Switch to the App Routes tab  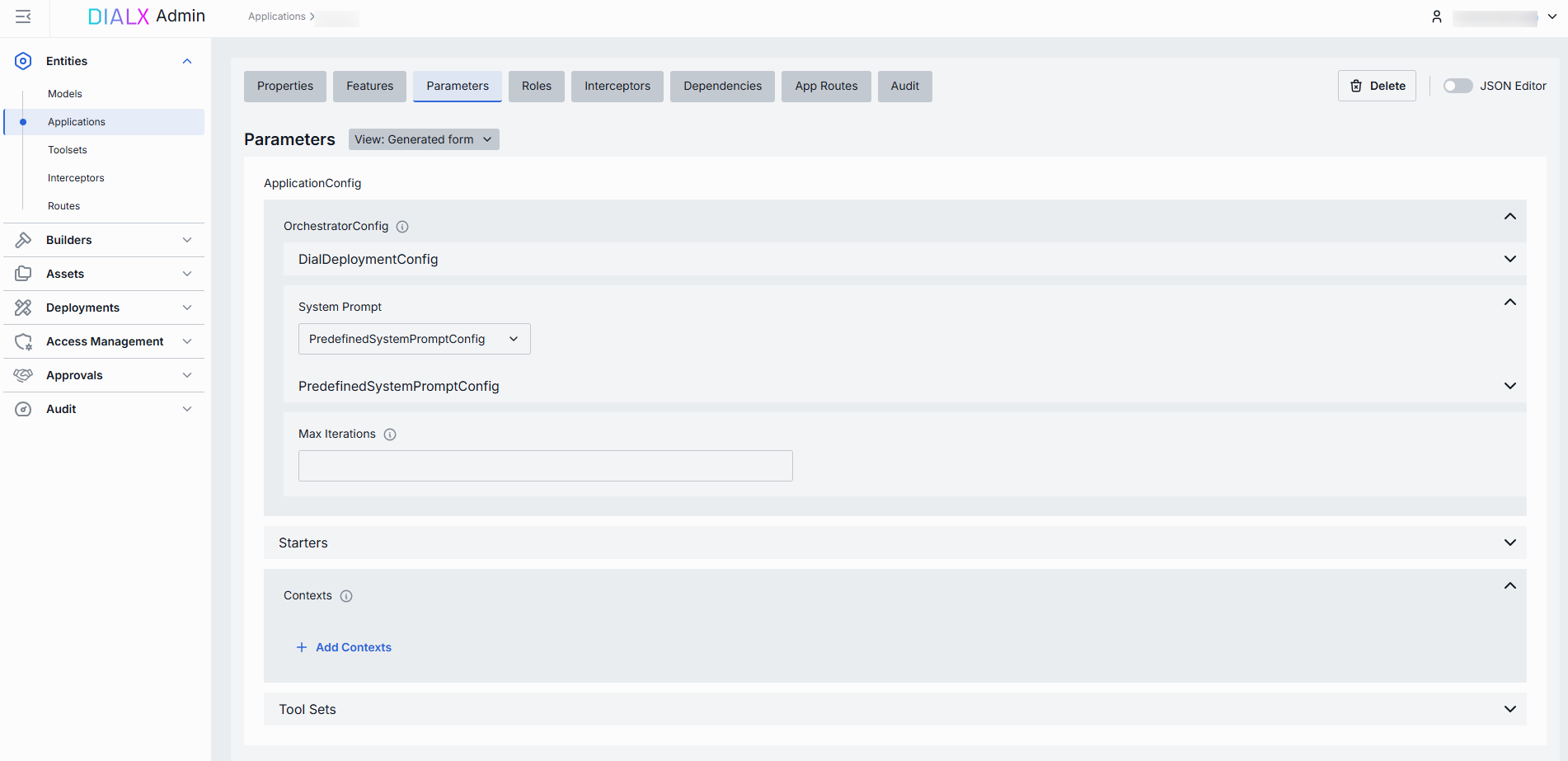[x=826, y=86]
